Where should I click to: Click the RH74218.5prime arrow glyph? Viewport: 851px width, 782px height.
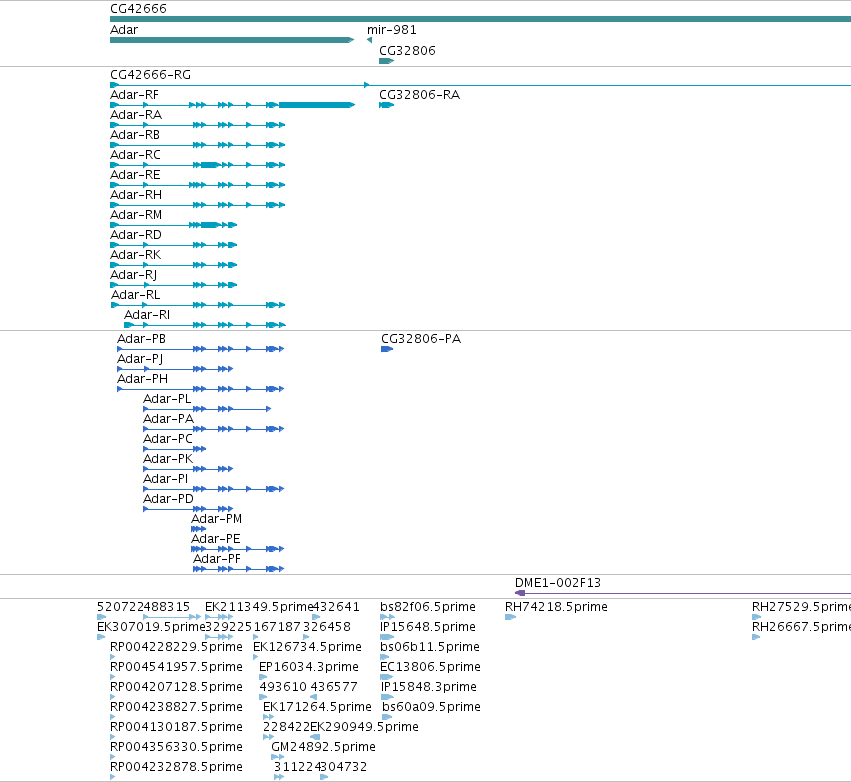[x=510, y=617]
